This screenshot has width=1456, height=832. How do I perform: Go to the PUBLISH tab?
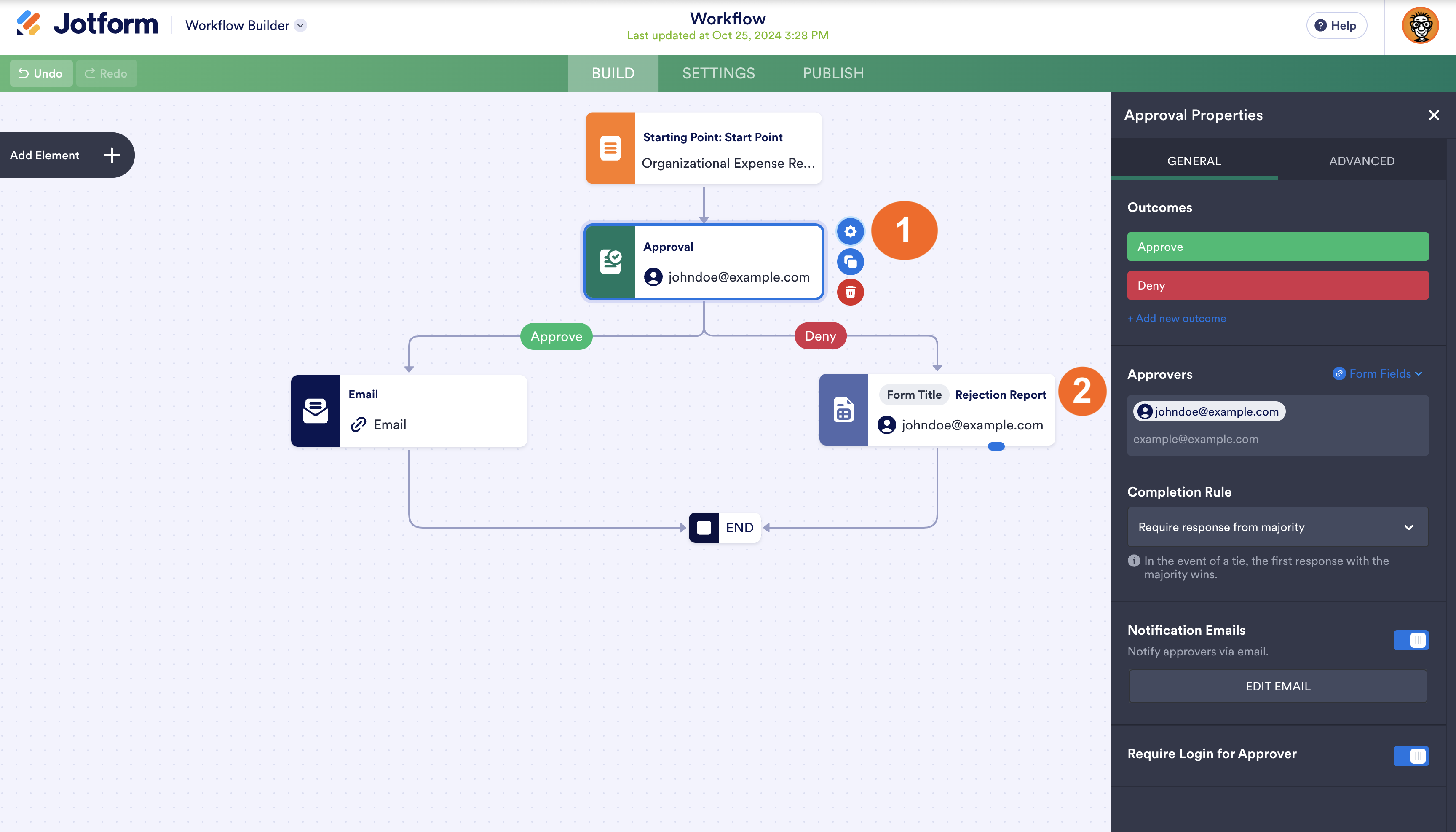point(833,73)
